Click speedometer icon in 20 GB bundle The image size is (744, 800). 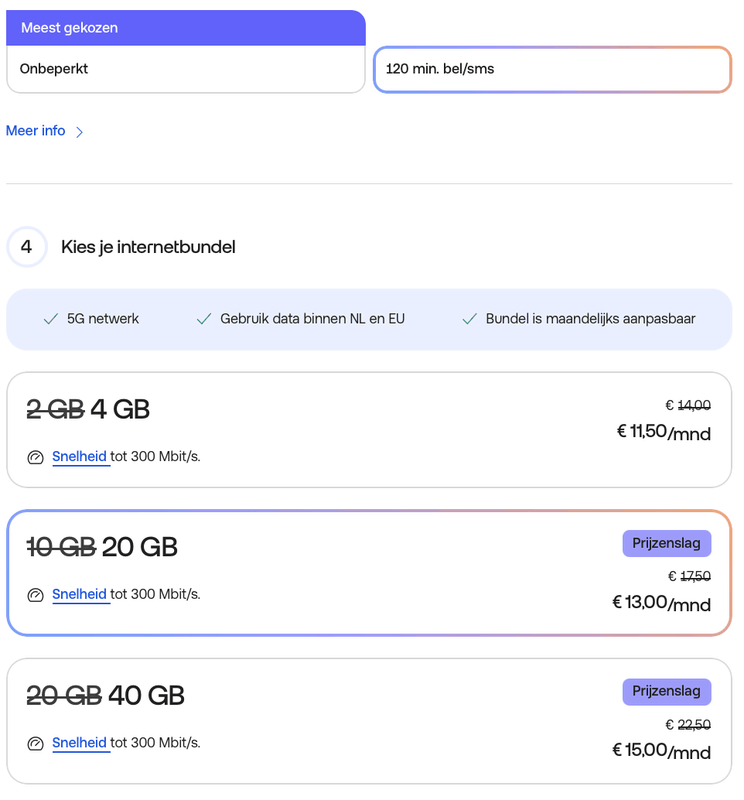click(36, 595)
